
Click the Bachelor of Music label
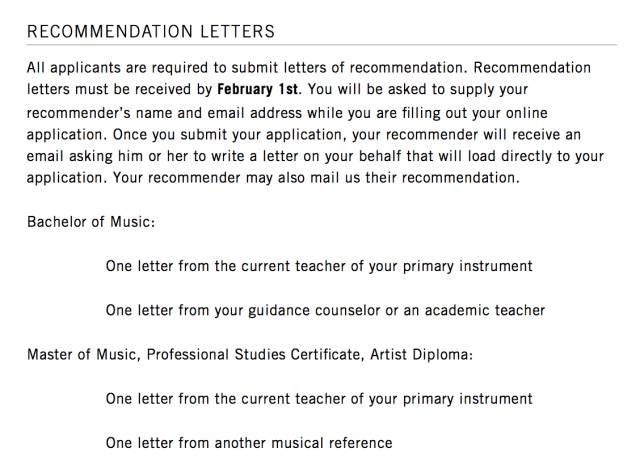91,221
